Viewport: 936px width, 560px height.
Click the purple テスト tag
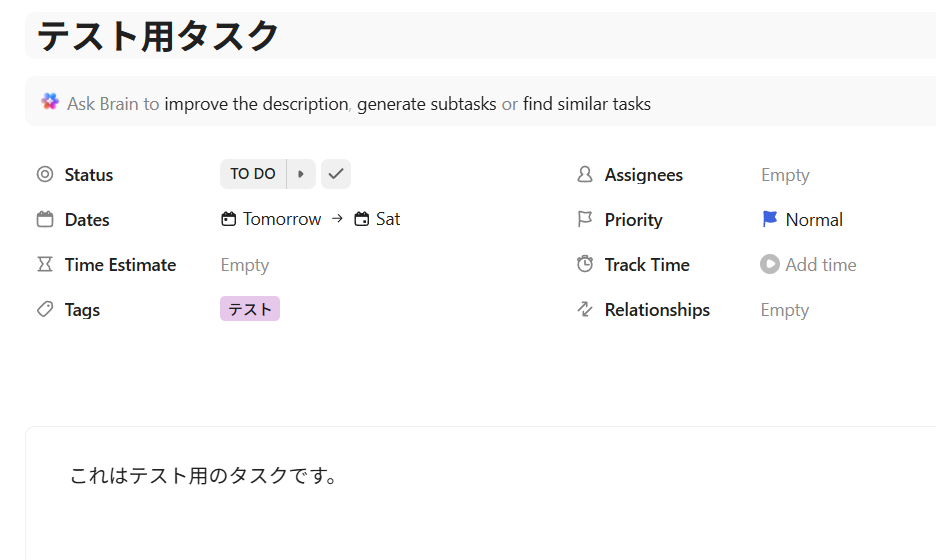[250, 309]
